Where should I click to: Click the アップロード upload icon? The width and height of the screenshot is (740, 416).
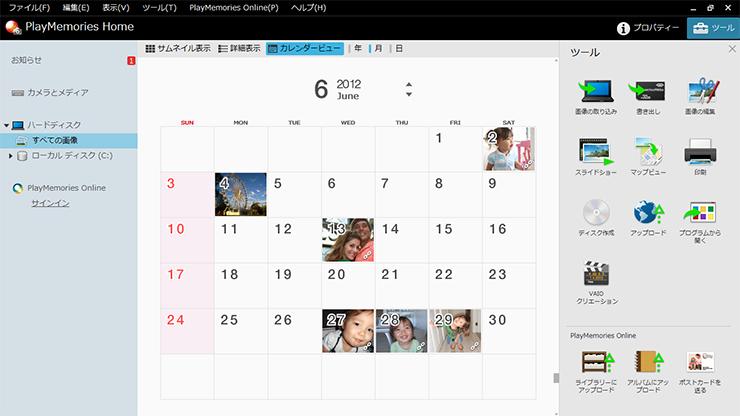click(647, 213)
